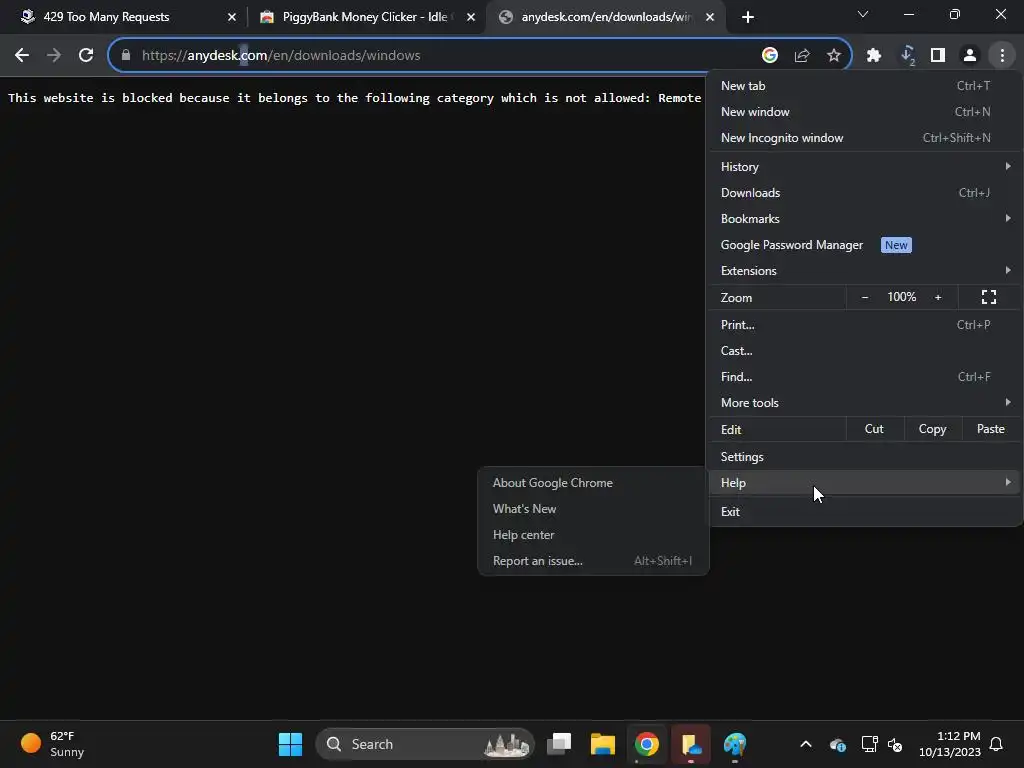The height and width of the screenshot is (768, 1024).
Task: Select Find... from the menu
Action: (865, 377)
